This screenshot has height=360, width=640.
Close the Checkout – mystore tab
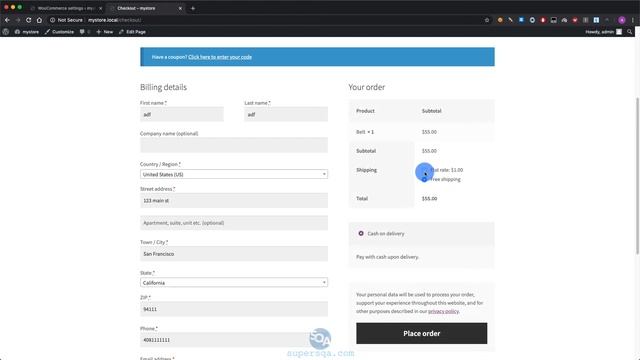[180, 8]
